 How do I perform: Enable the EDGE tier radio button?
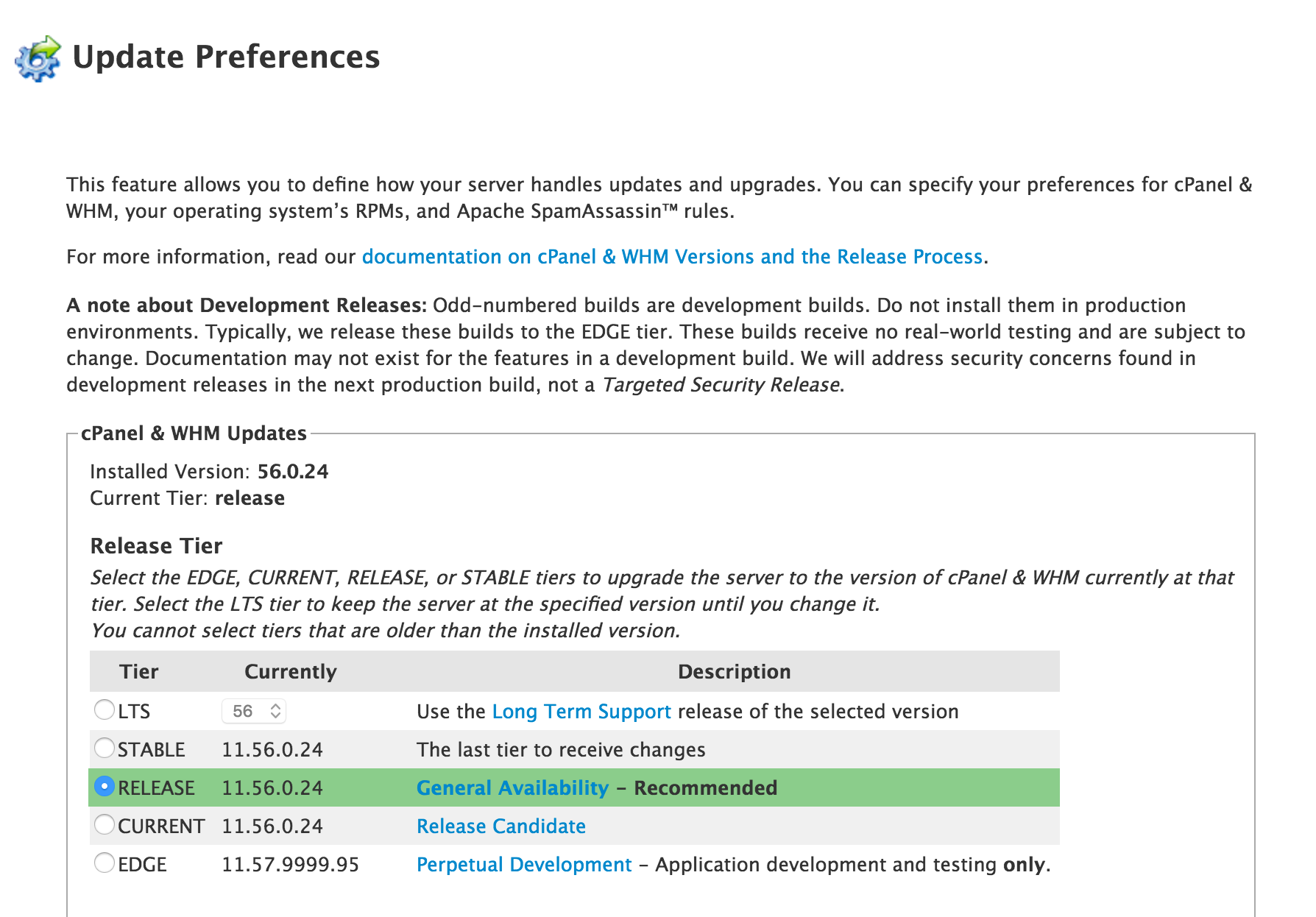pyautogui.click(x=105, y=863)
